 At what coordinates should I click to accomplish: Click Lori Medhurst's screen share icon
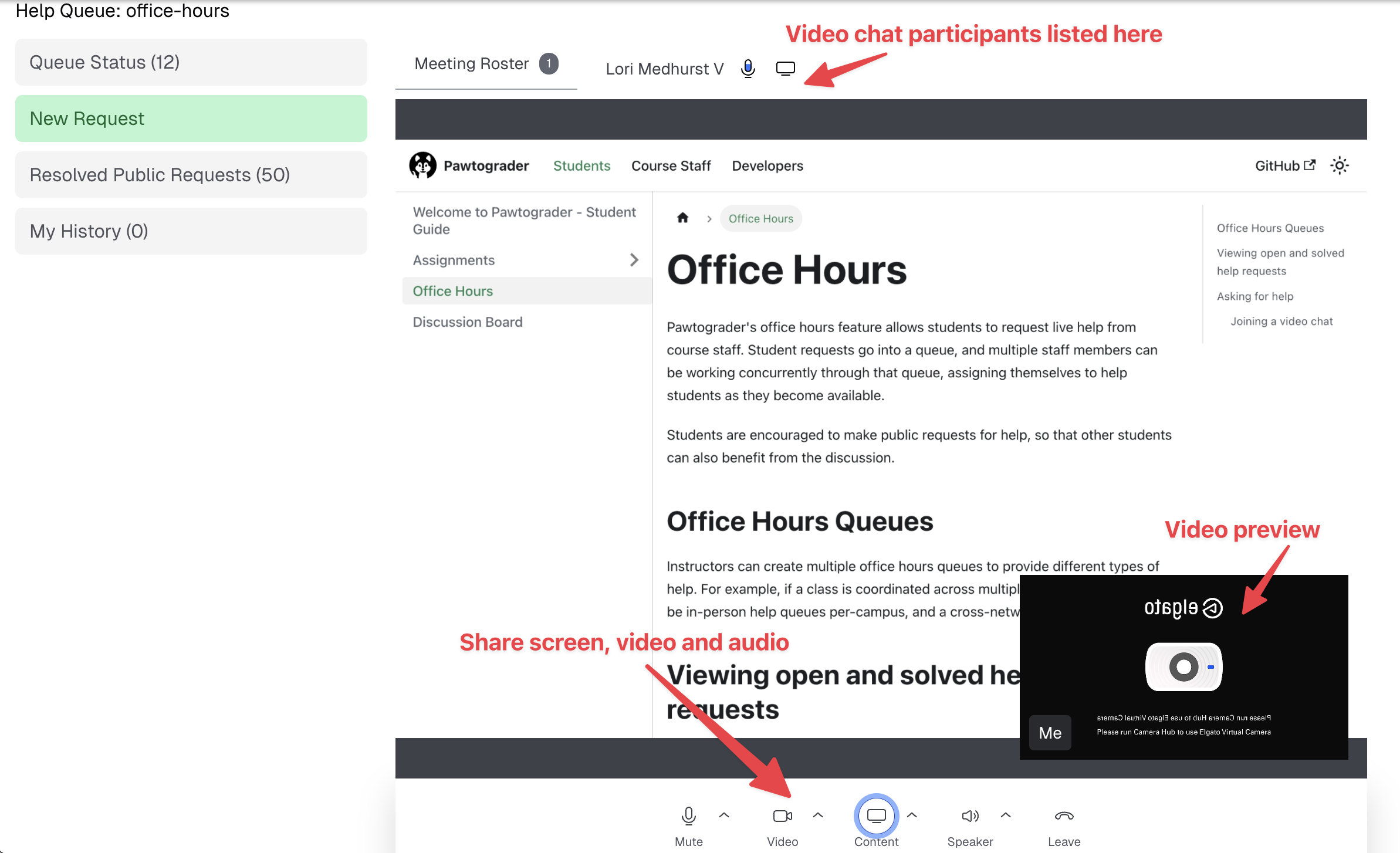click(785, 69)
